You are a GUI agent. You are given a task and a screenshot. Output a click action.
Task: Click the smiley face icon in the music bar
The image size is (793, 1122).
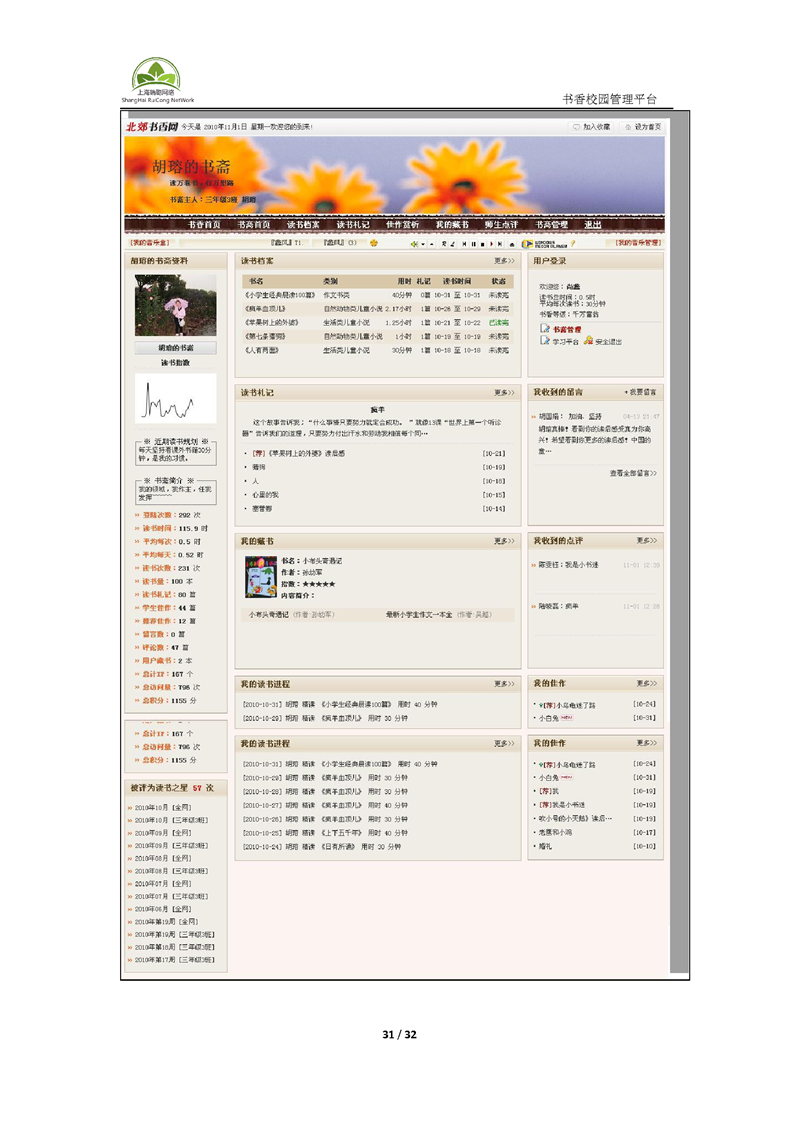click(374, 243)
